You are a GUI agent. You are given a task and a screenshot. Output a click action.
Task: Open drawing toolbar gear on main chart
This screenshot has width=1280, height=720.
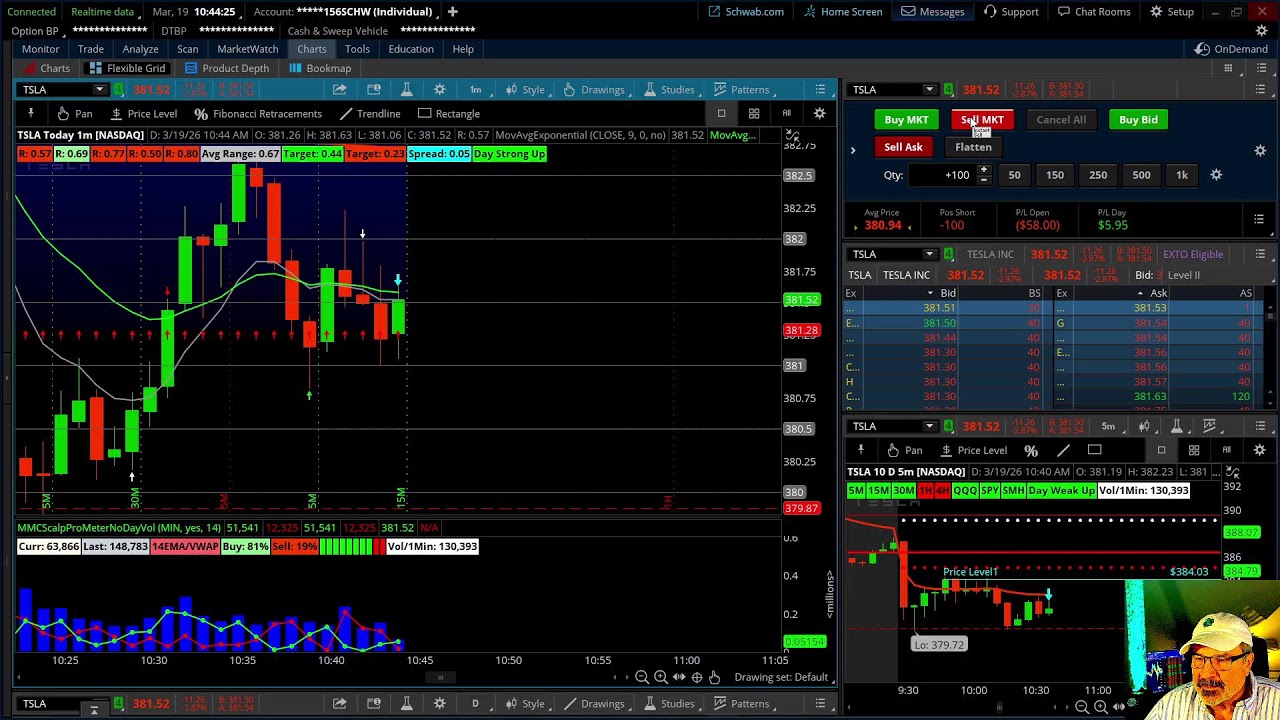819,113
